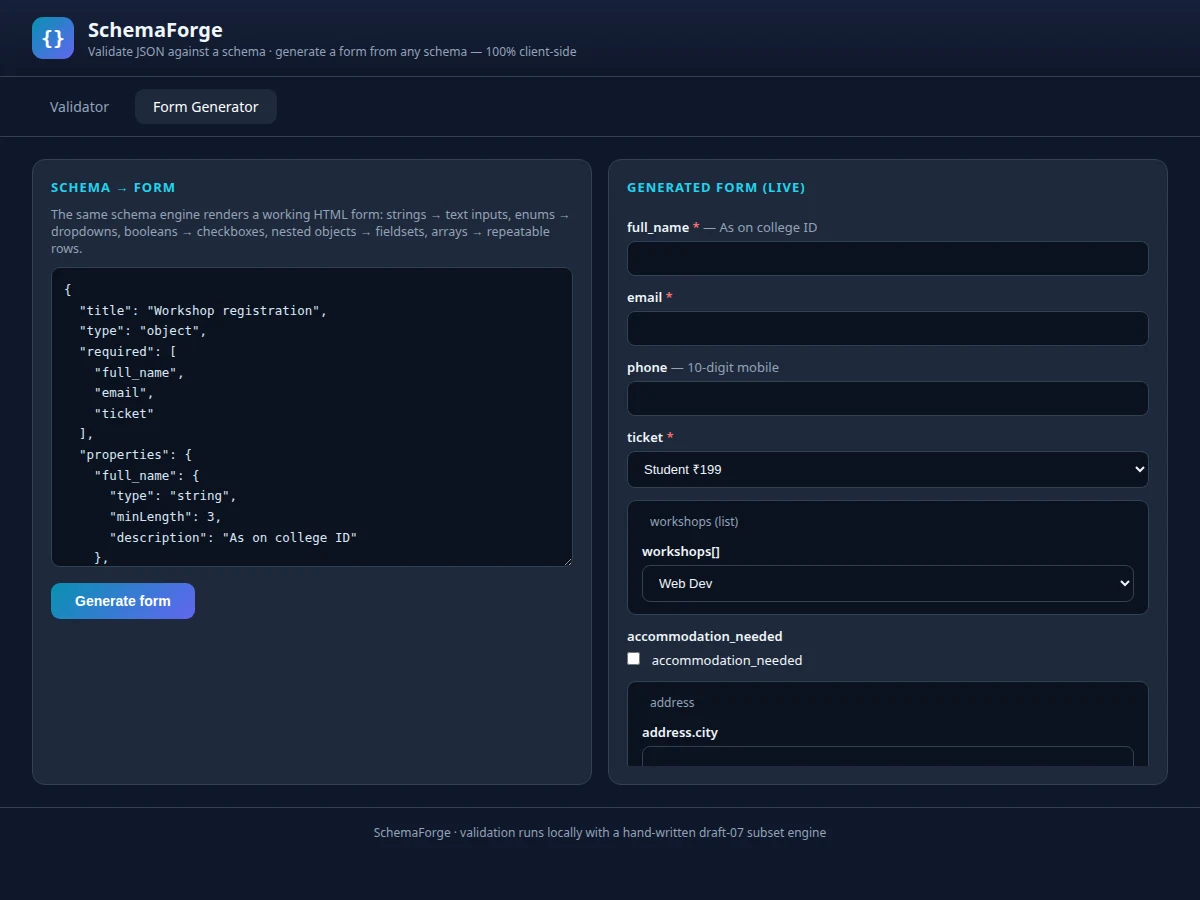Click the SCHEMA → FORM heading
The height and width of the screenshot is (900, 1200).
[x=113, y=187]
